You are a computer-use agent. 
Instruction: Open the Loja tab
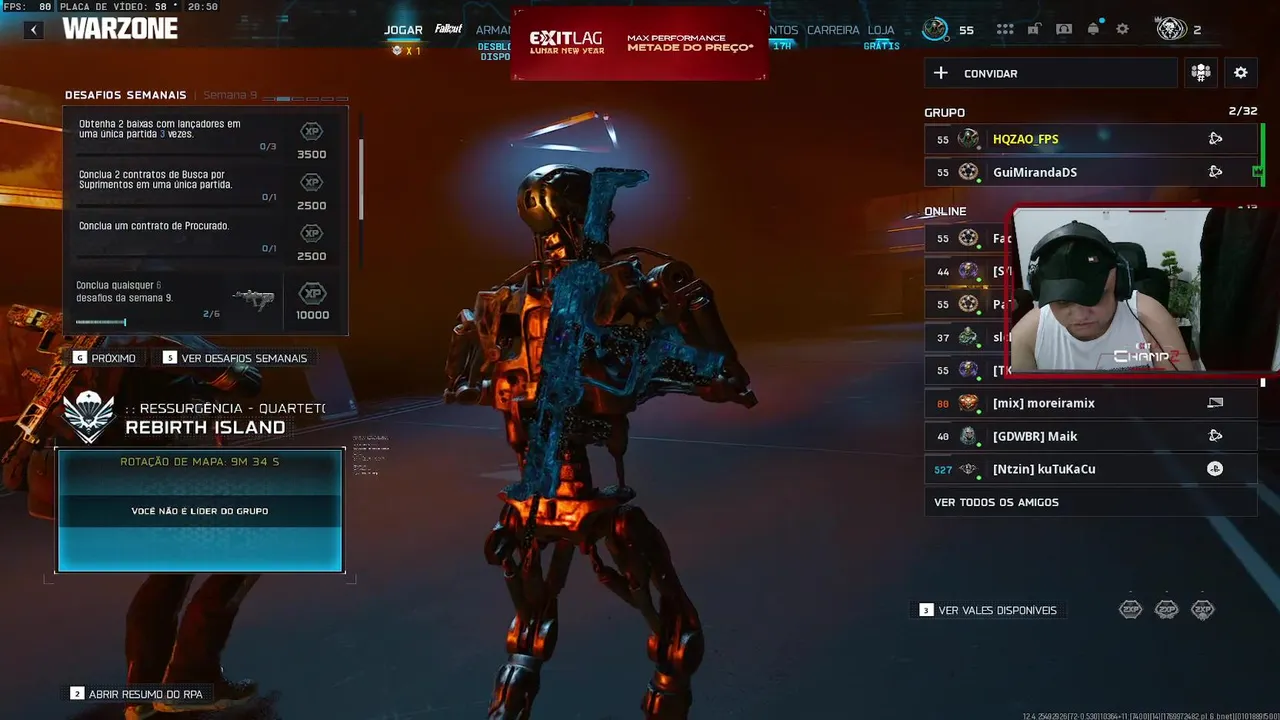pos(881,30)
